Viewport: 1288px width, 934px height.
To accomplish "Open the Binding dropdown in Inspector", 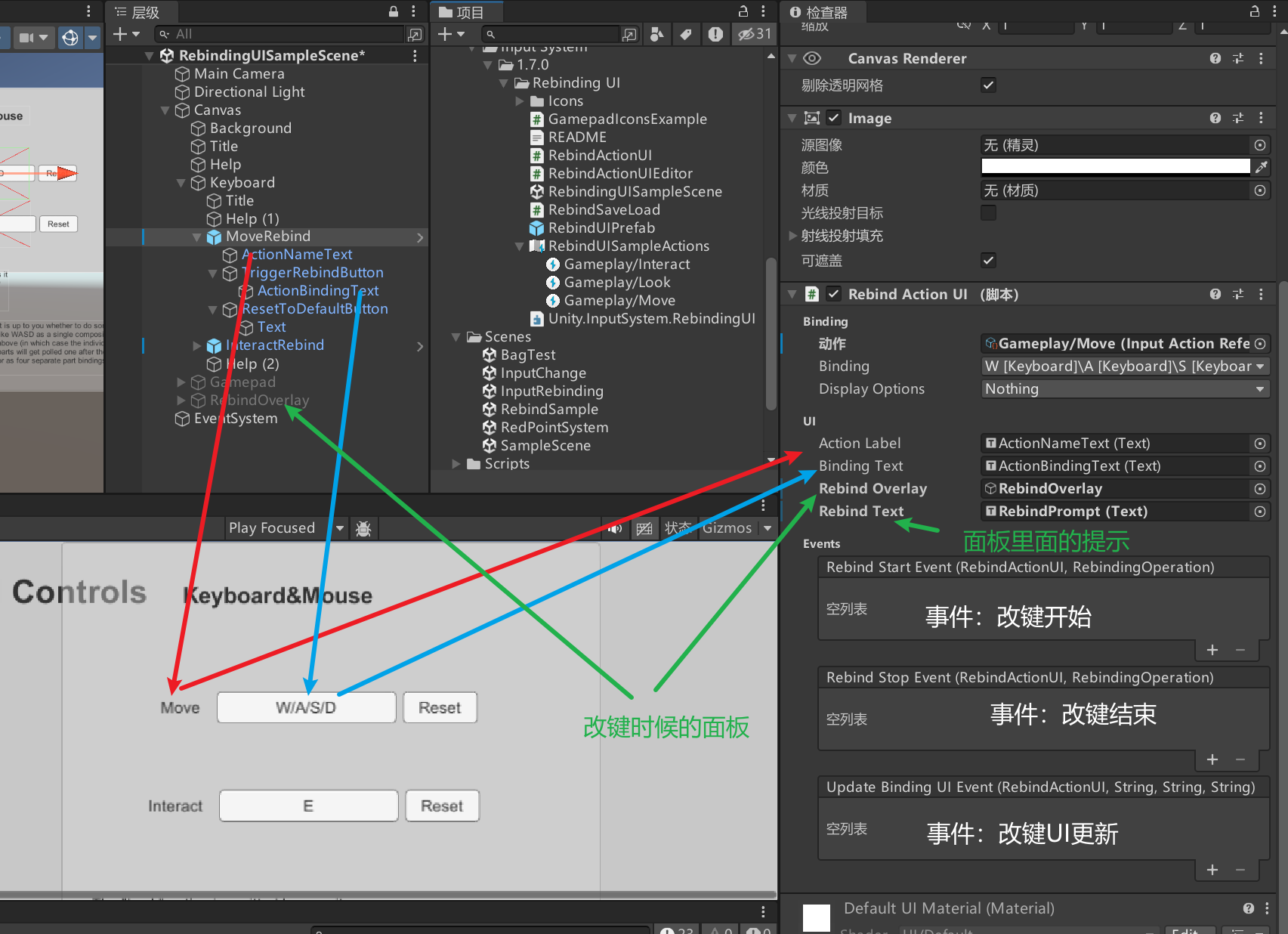I will coord(1125,366).
